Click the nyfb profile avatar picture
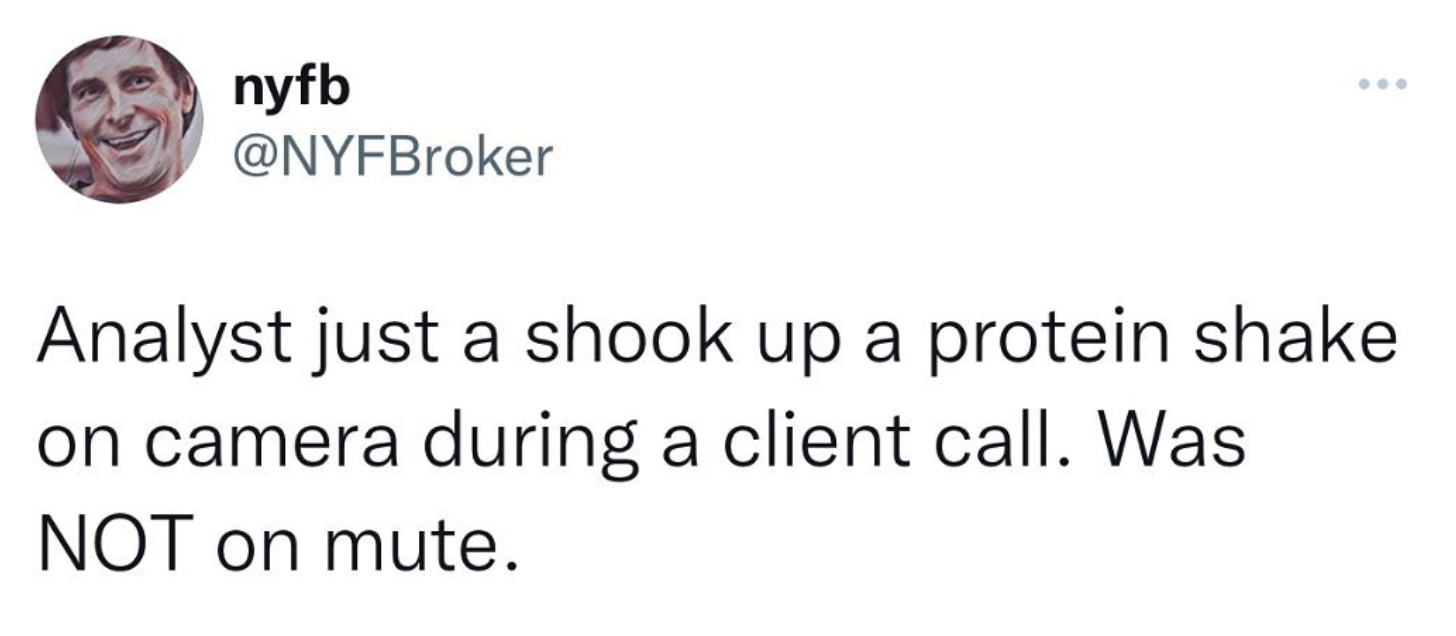The width and height of the screenshot is (1456, 636). (119, 118)
